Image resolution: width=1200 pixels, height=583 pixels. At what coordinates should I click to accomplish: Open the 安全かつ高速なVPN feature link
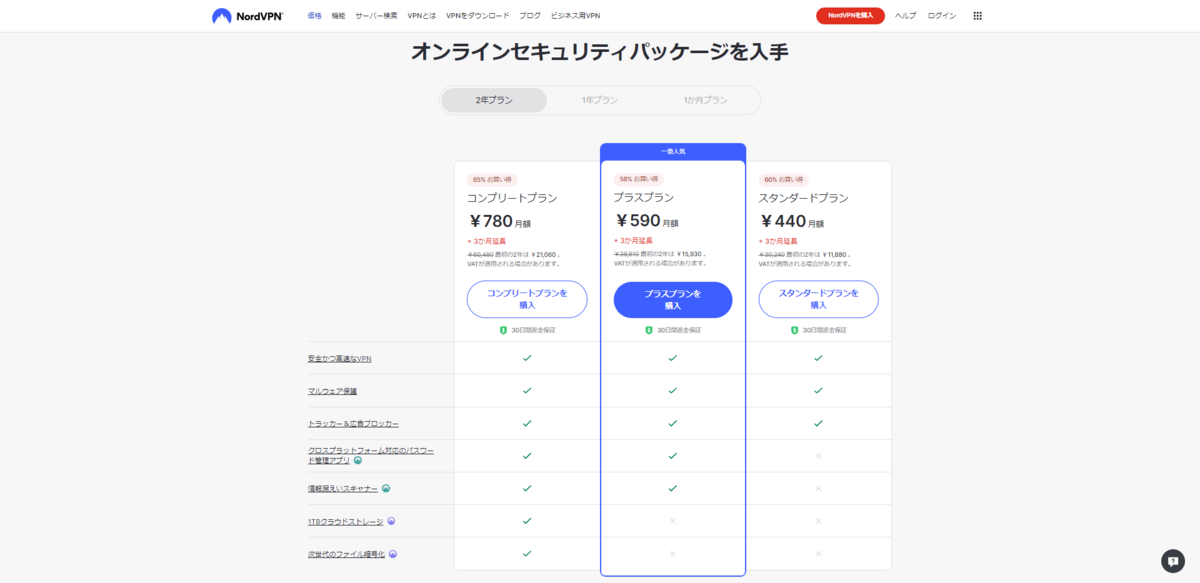(x=340, y=358)
